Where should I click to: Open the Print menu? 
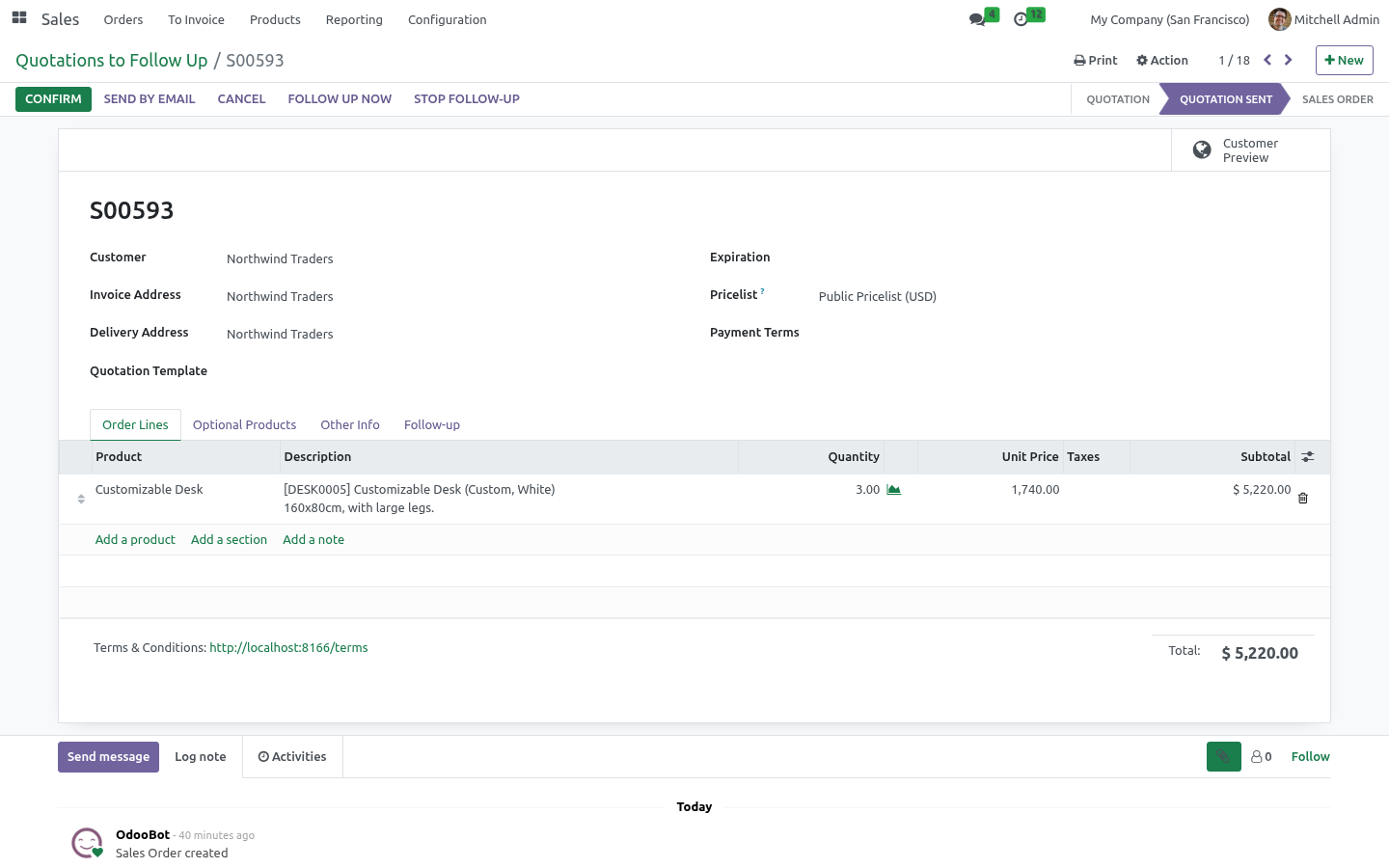click(x=1096, y=60)
